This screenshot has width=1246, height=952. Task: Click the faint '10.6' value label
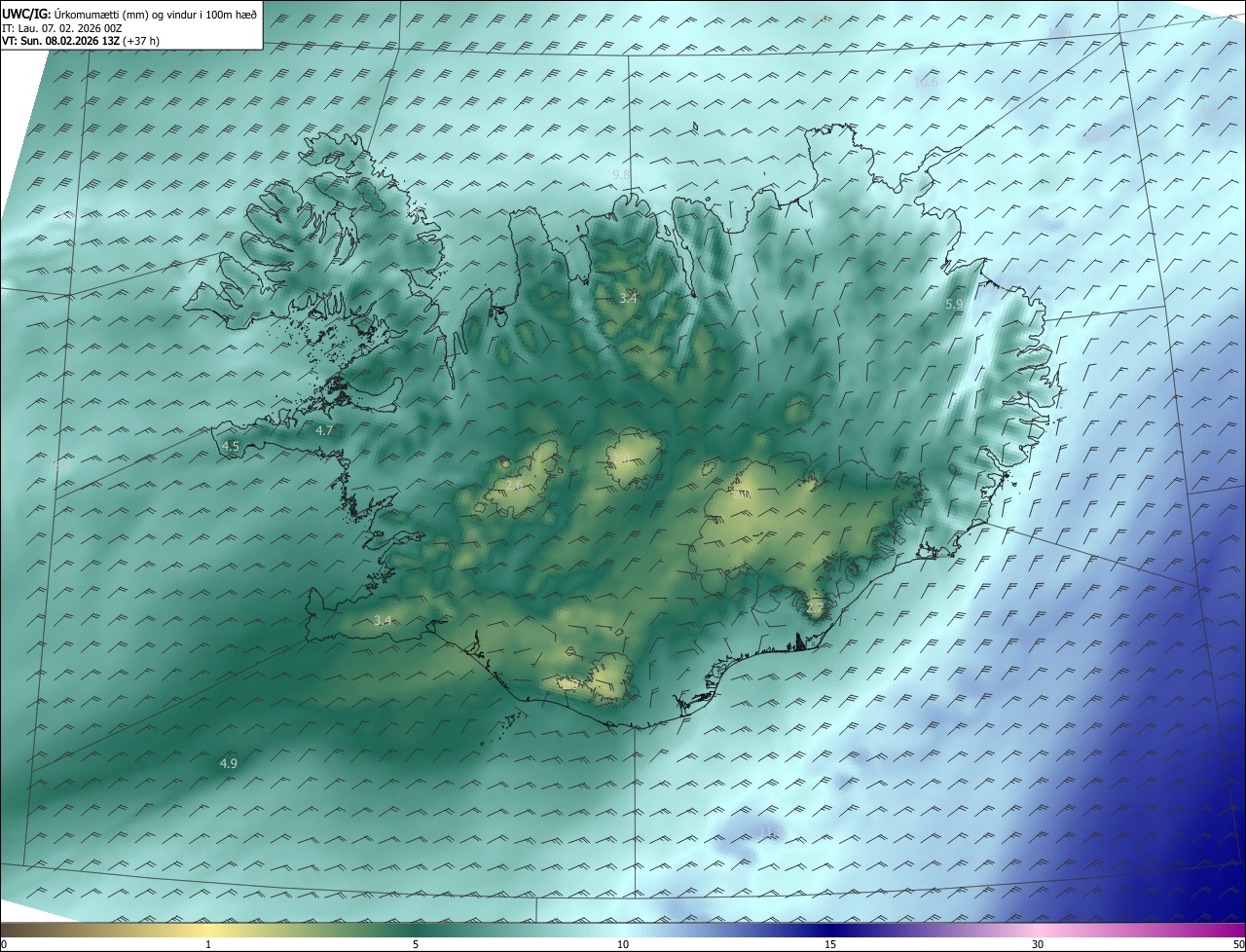[x=926, y=83]
